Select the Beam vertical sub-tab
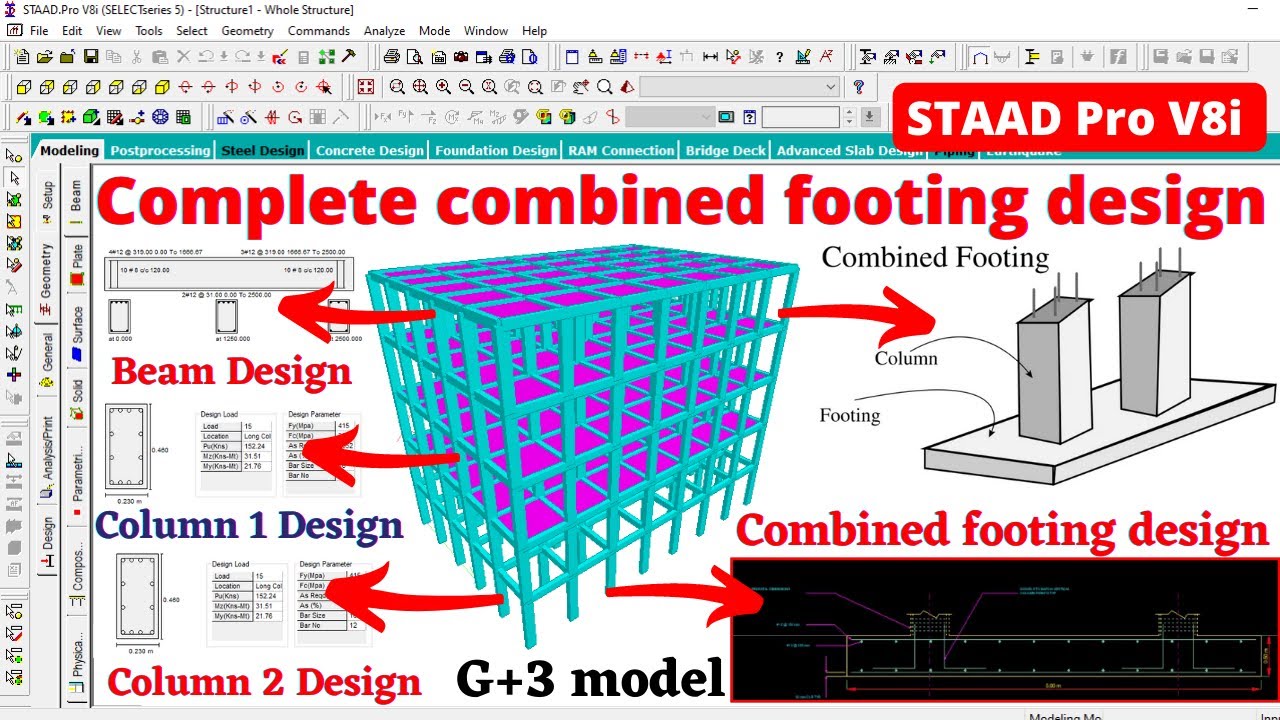The image size is (1280, 720). pyautogui.click(x=77, y=204)
